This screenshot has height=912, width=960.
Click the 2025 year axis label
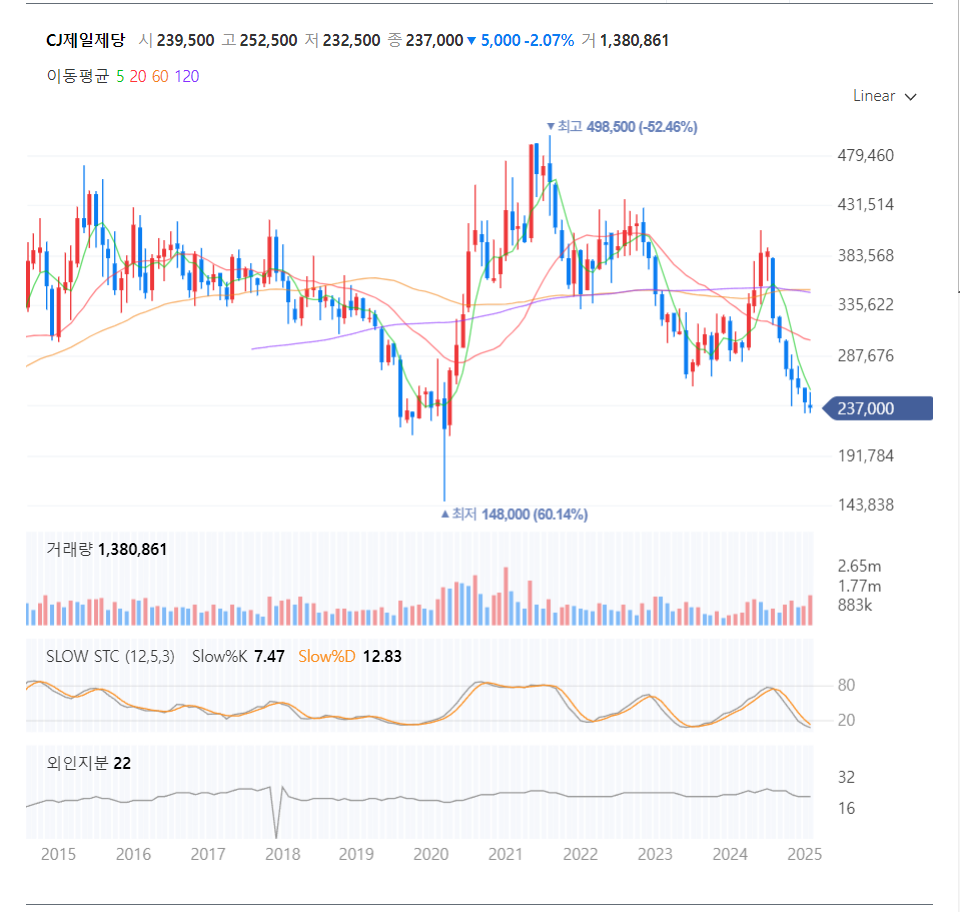click(x=804, y=854)
